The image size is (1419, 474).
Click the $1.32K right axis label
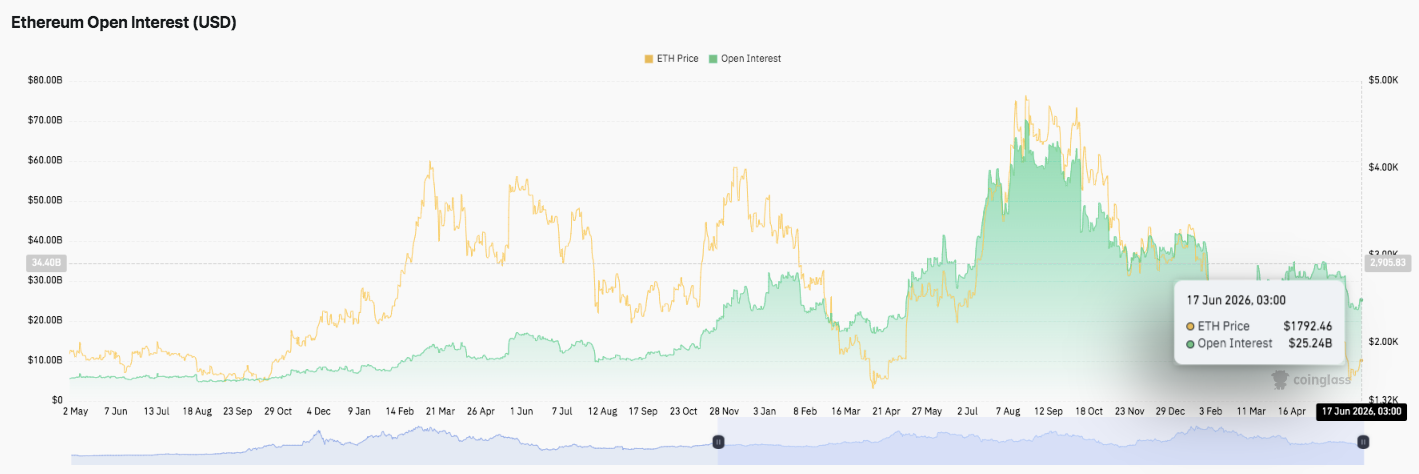coord(1384,399)
